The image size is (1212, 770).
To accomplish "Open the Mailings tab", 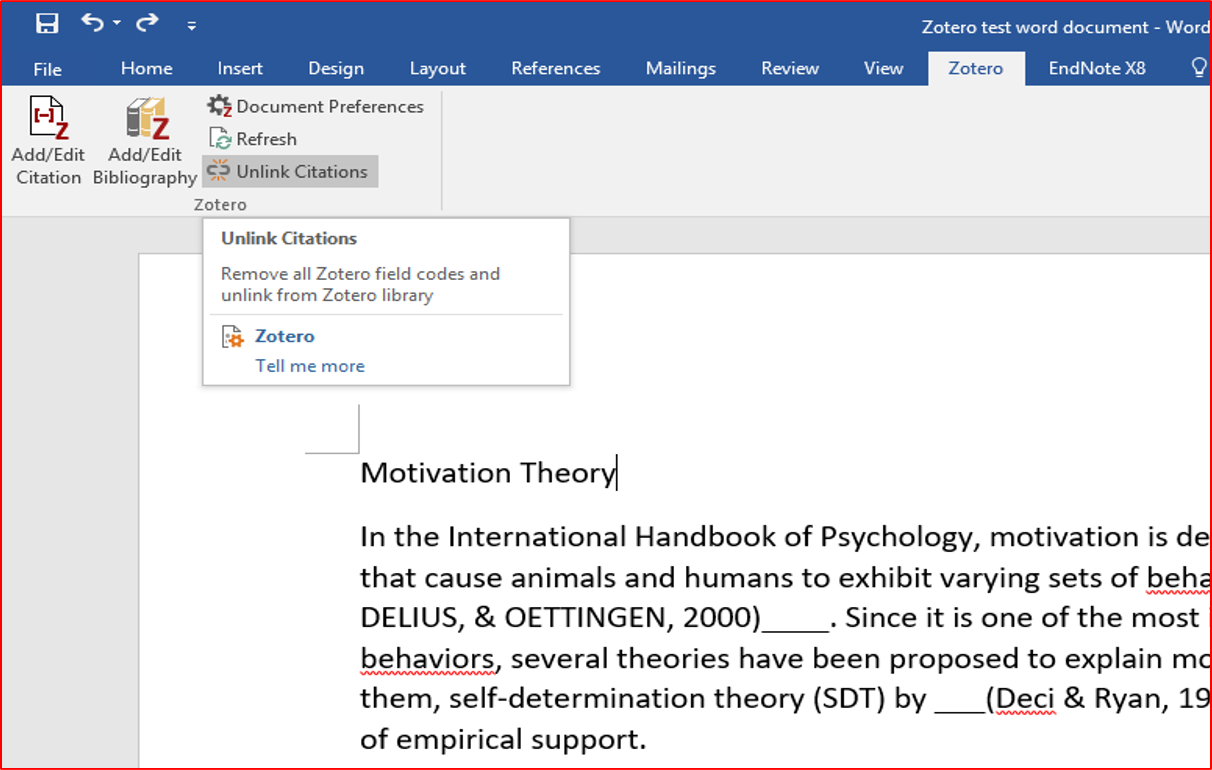I will [681, 68].
